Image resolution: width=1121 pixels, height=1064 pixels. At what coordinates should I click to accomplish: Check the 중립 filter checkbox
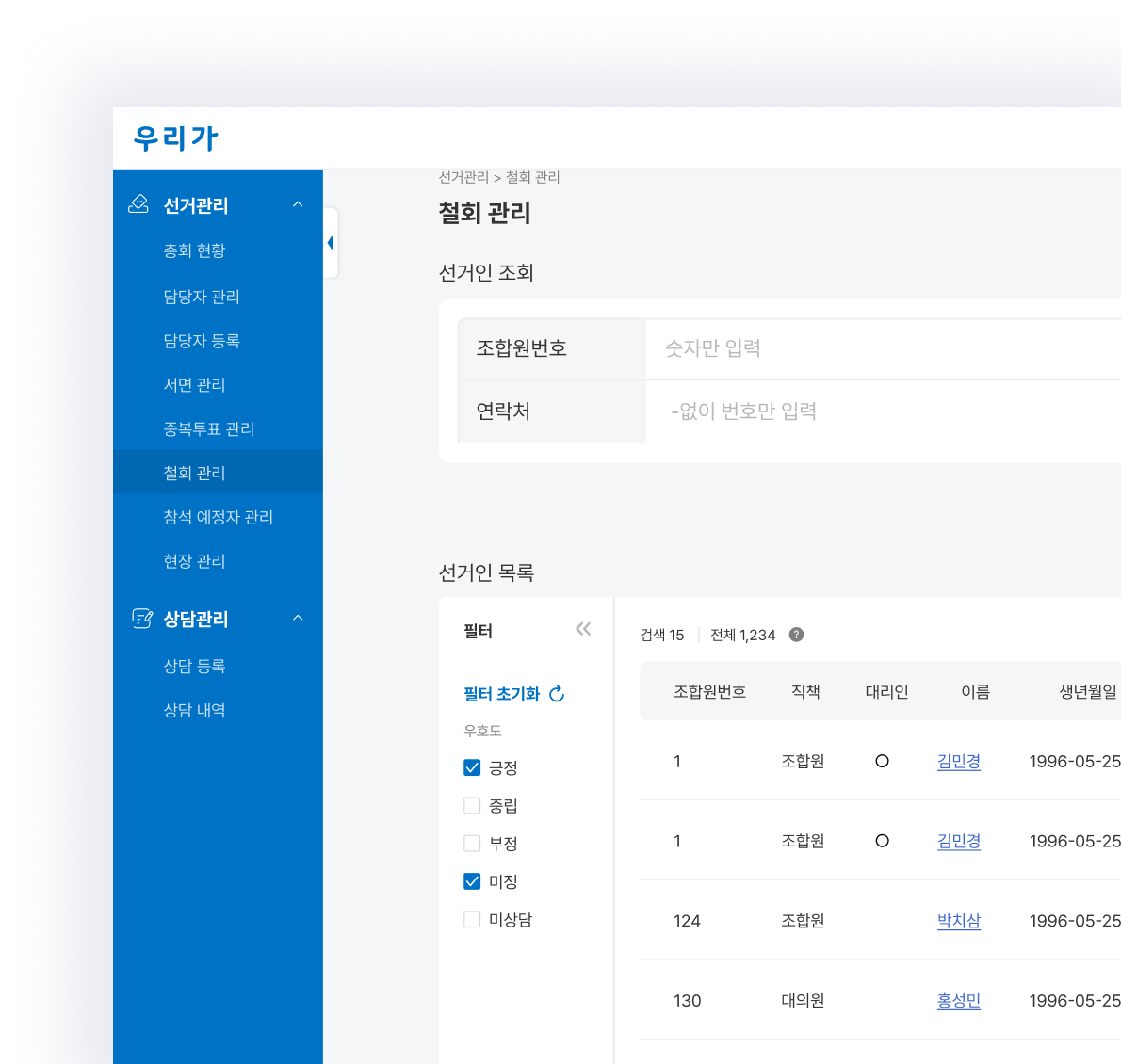point(471,806)
